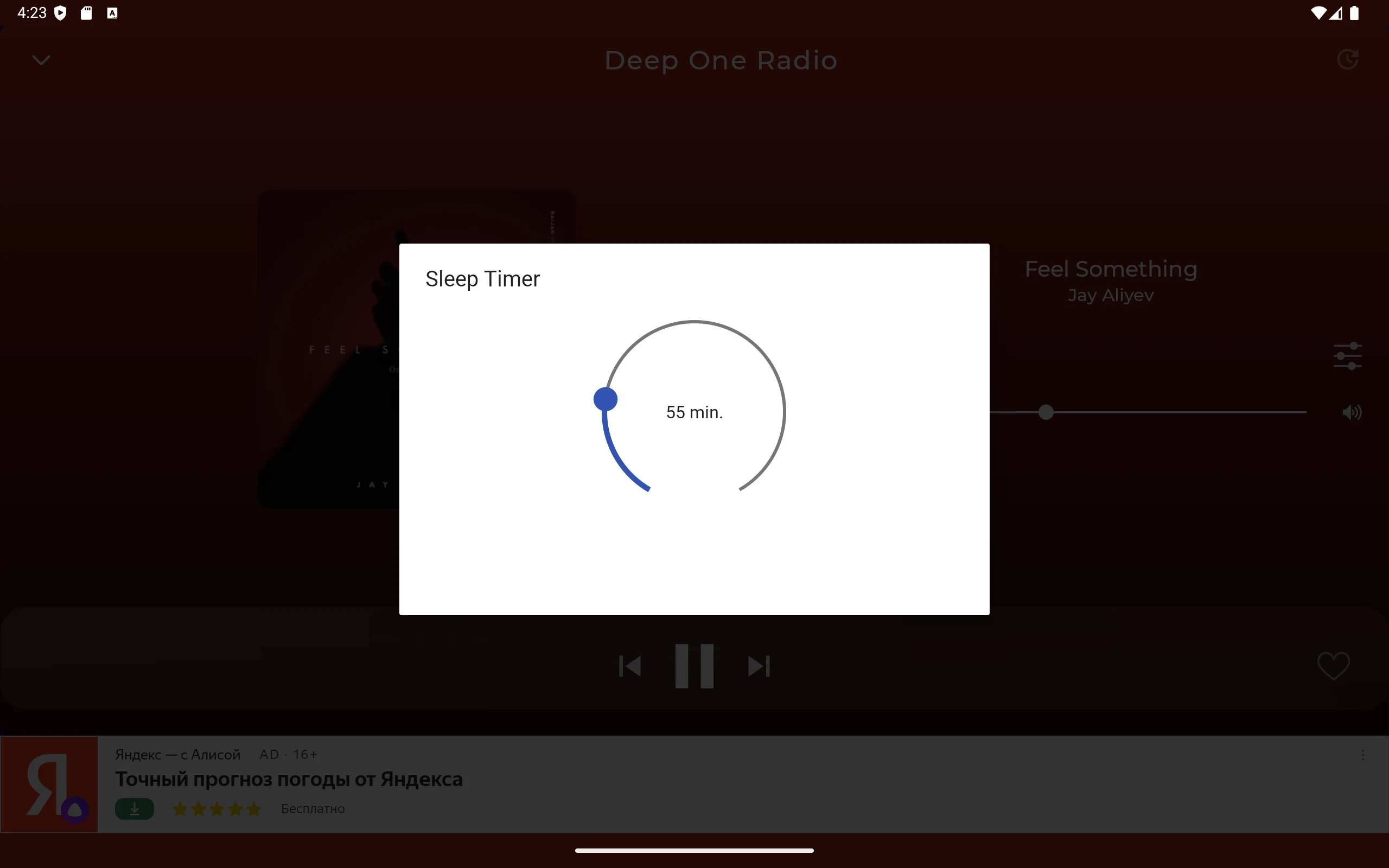Click the 'Deep One Radio' station title

(x=721, y=60)
